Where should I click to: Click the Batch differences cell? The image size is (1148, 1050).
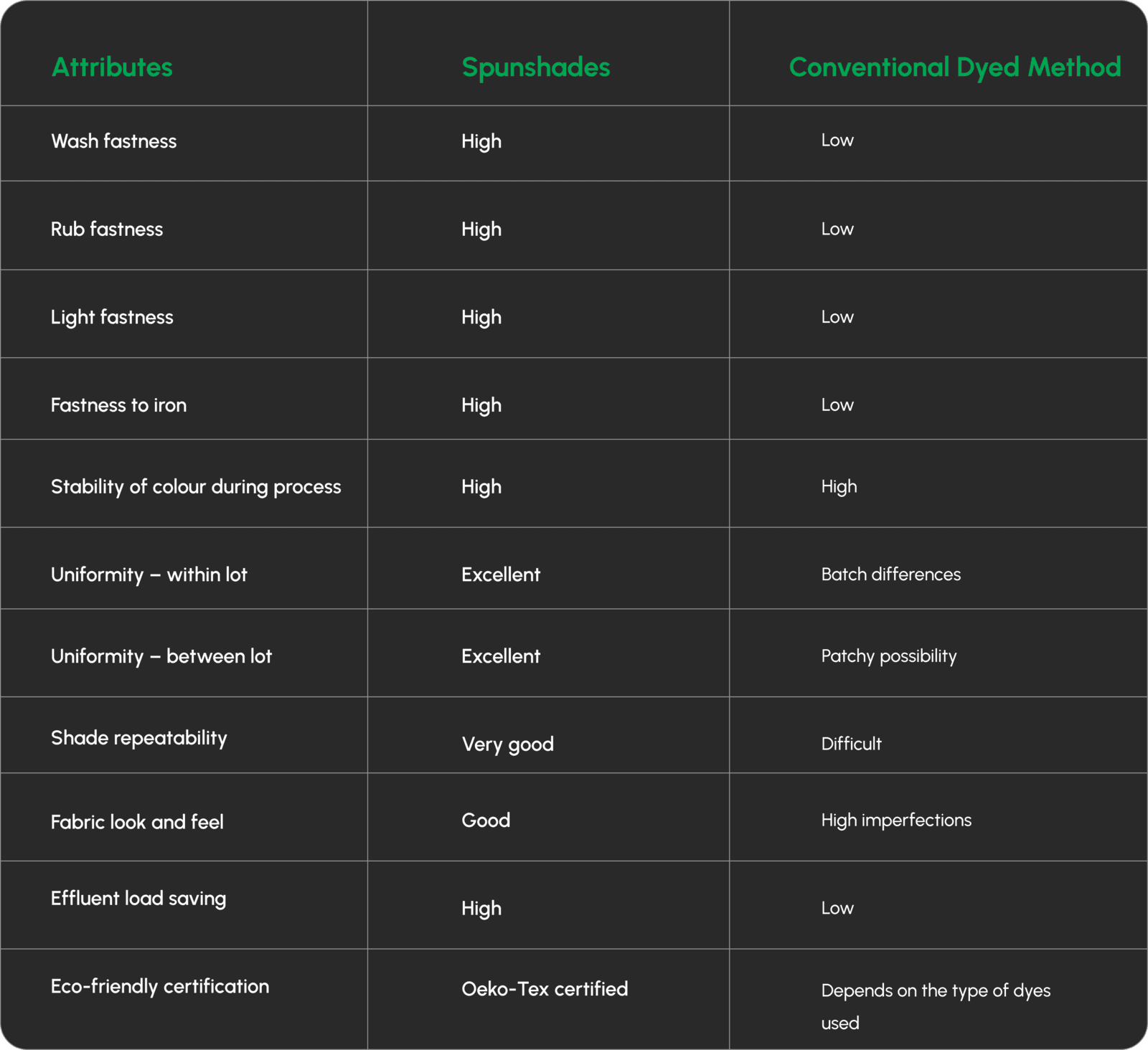point(890,574)
